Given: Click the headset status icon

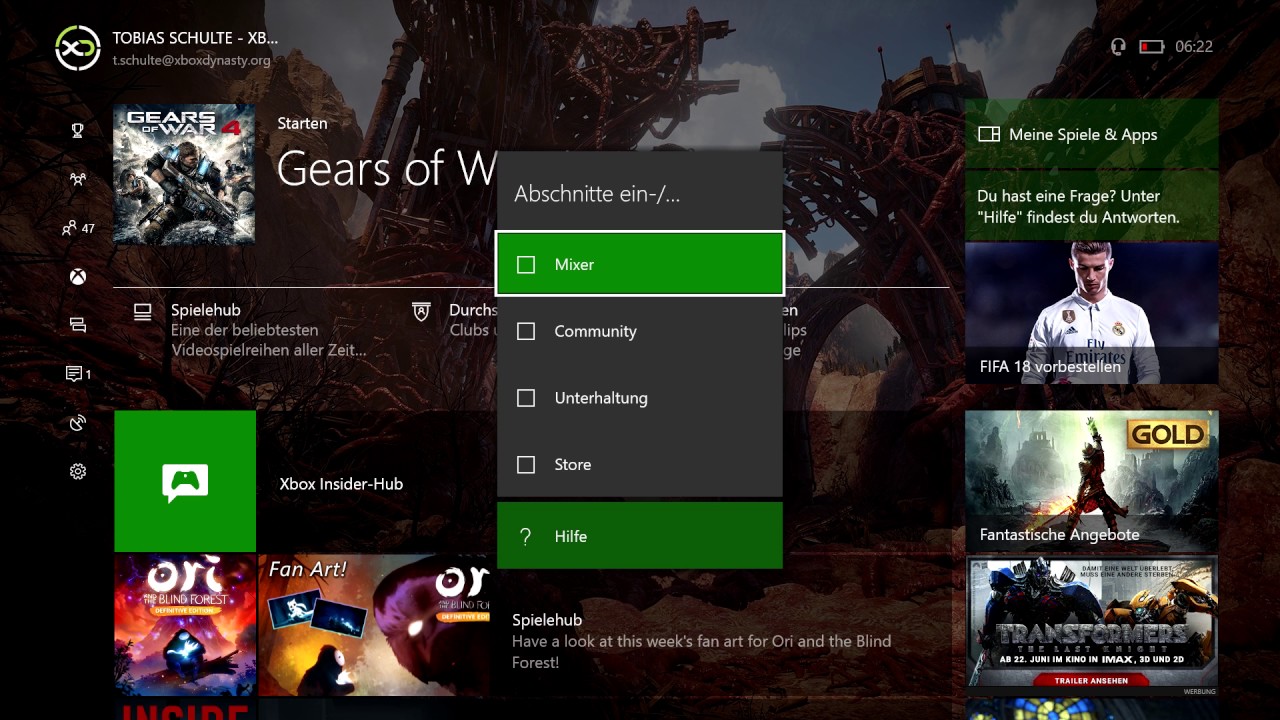Looking at the screenshot, I should point(1118,47).
